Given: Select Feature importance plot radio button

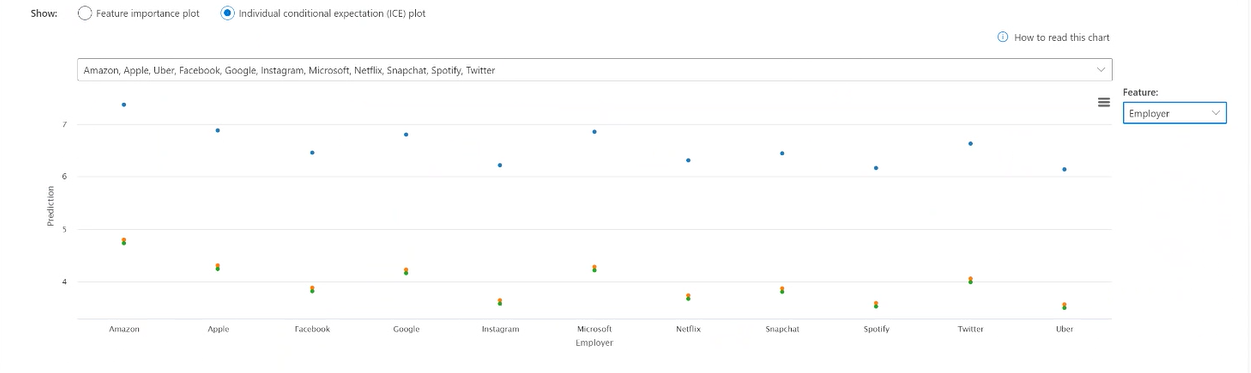Looking at the screenshot, I should point(85,13).
